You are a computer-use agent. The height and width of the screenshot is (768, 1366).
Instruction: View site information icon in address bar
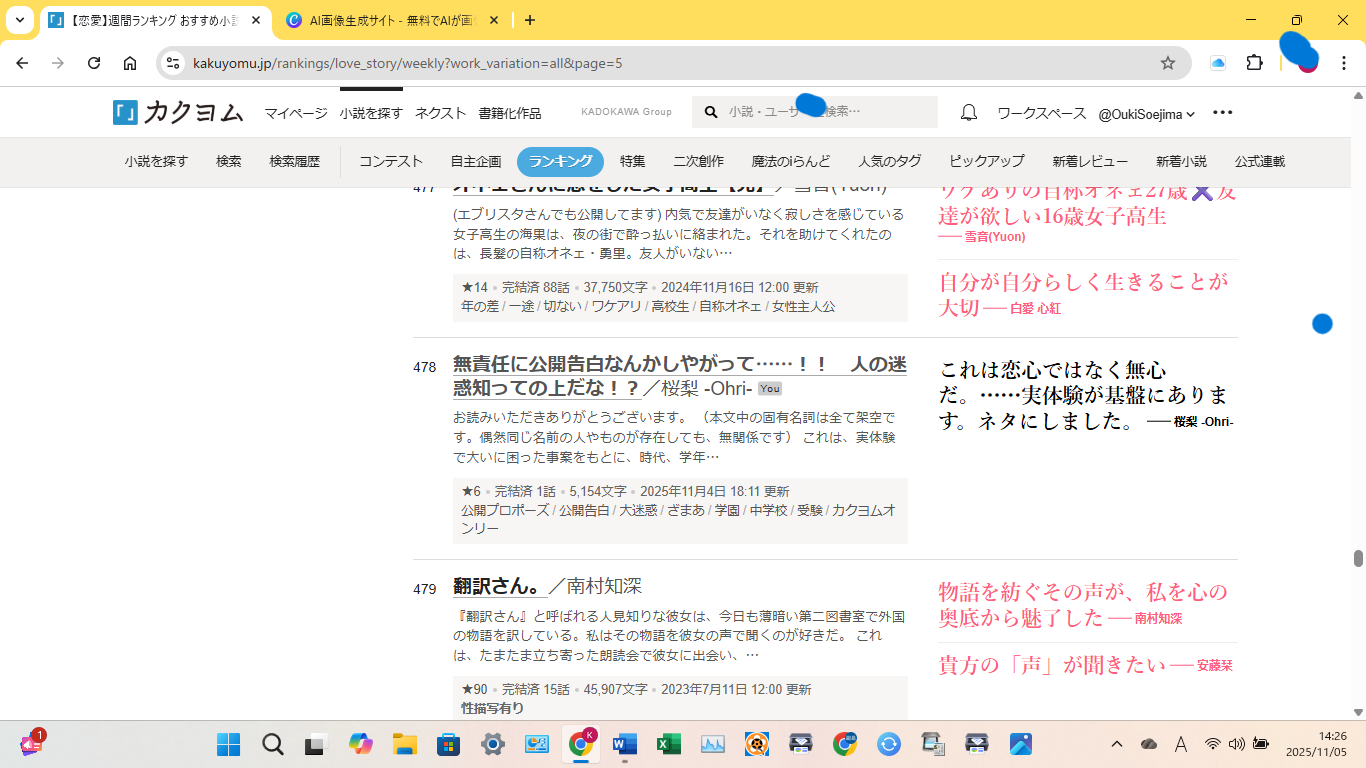point(173,63)
